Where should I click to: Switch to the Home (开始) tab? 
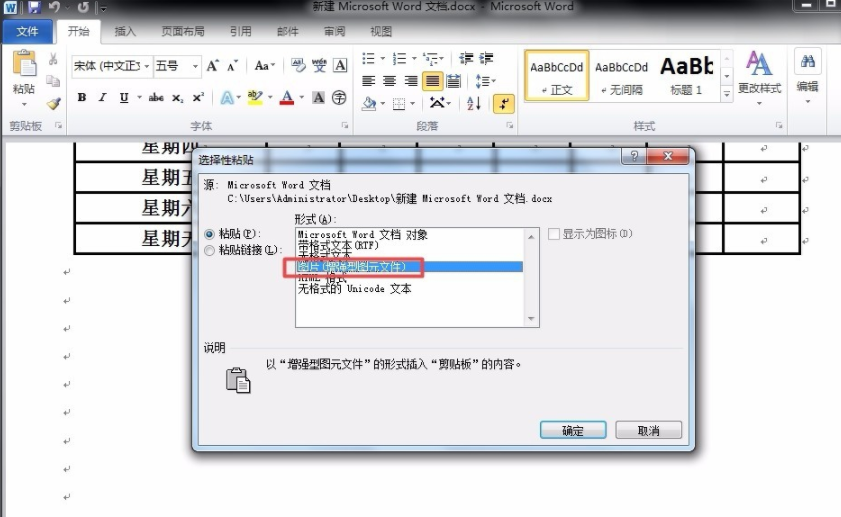tap(79, 31)
